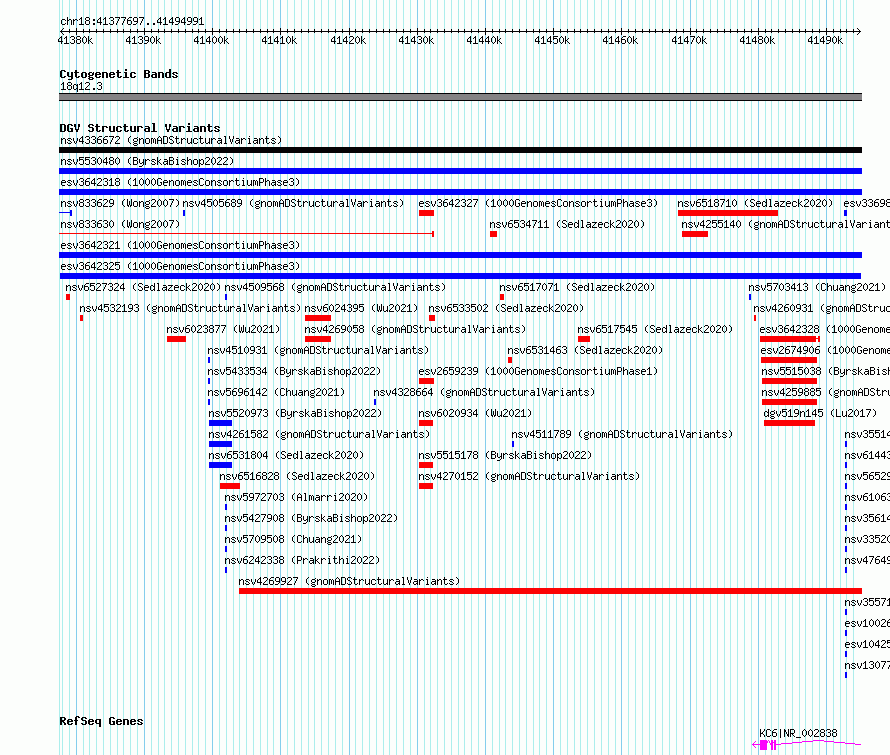Select red bar under nsv6024395

pos(318,318)
